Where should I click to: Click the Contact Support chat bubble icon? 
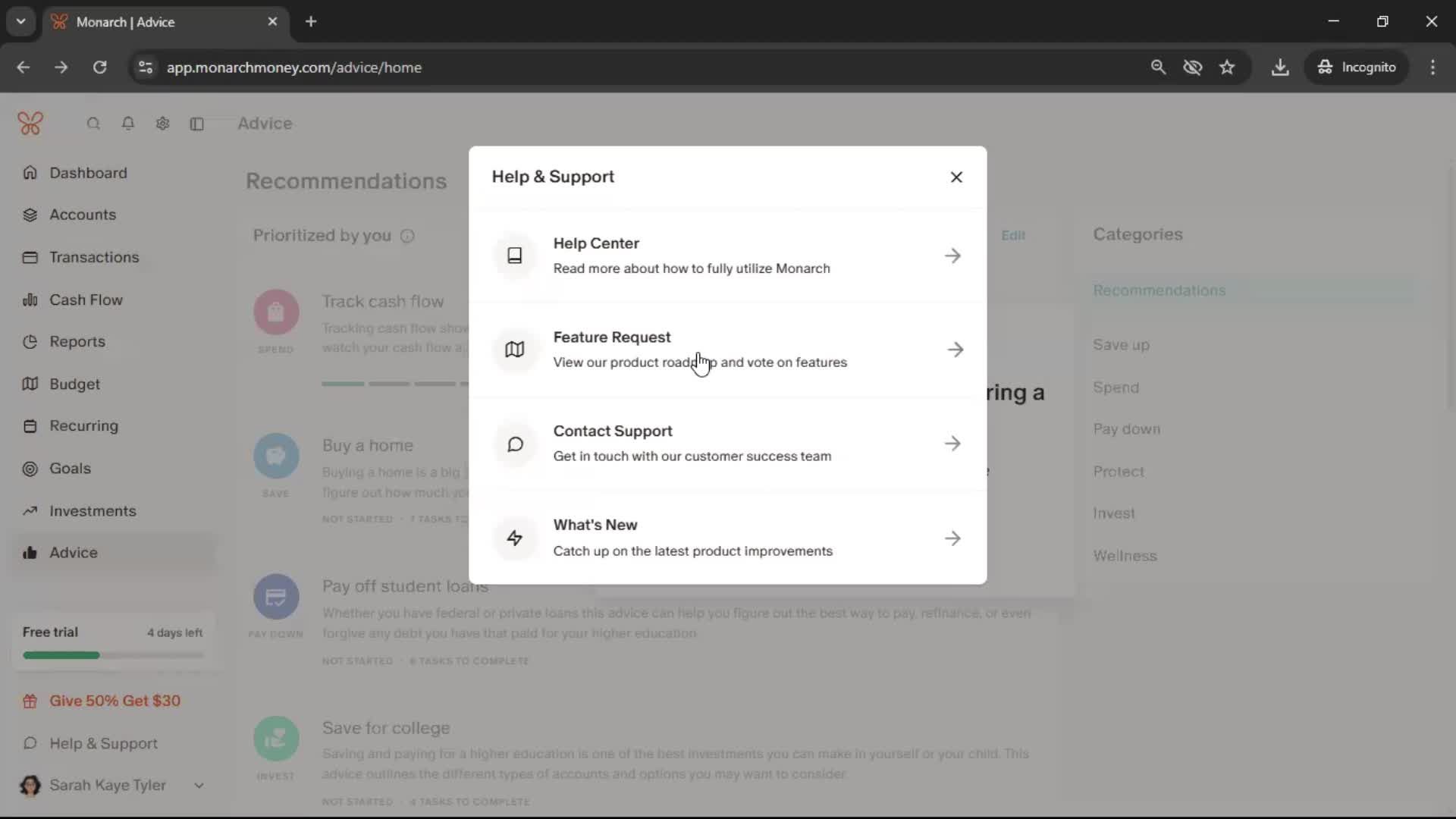coord(515,444)
